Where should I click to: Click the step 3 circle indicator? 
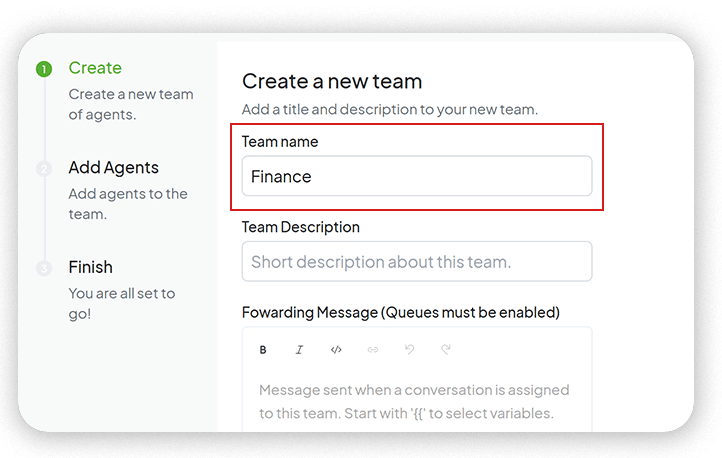(x=44, y=268)
